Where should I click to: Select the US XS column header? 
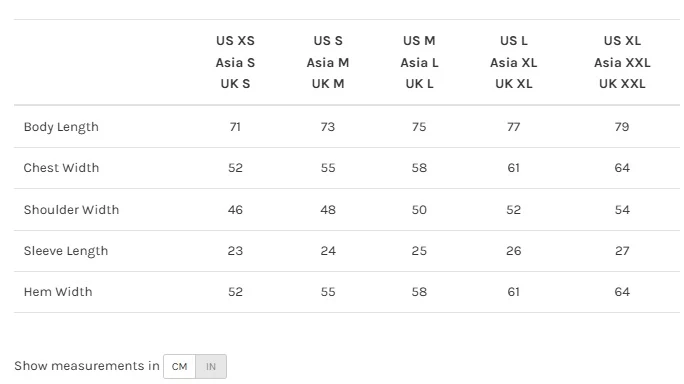235,62
